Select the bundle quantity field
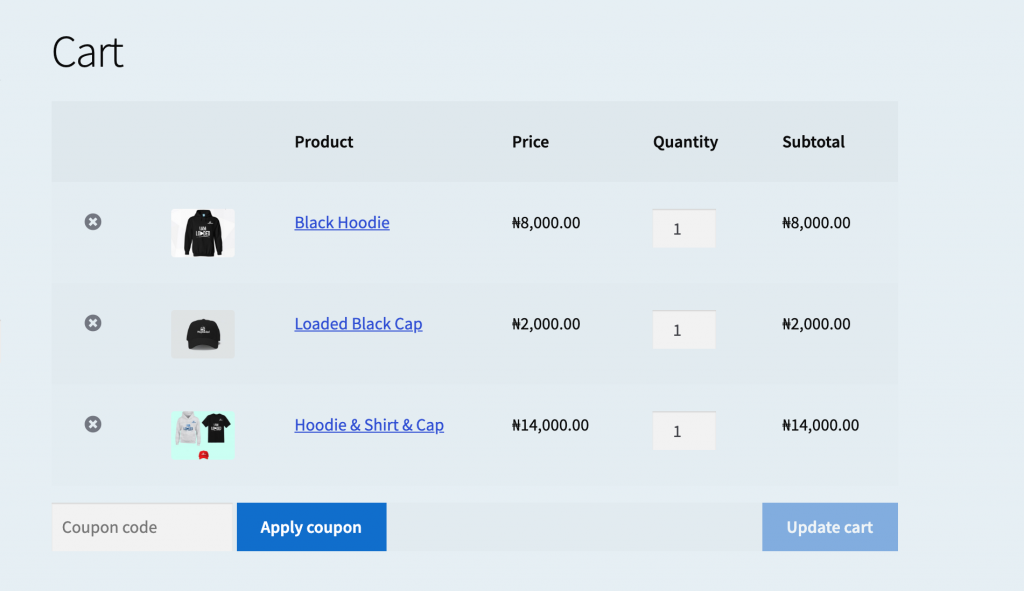The height and width of the screenshot is (591, 1024). tap(684, 430)
